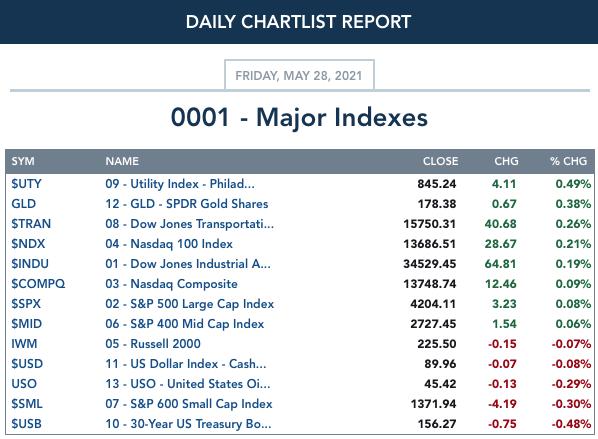Open 06 - S&P 400 Mid Cap Index
Image resolution: width=598 pixels, height=439 pixels.
coord(185,324)
